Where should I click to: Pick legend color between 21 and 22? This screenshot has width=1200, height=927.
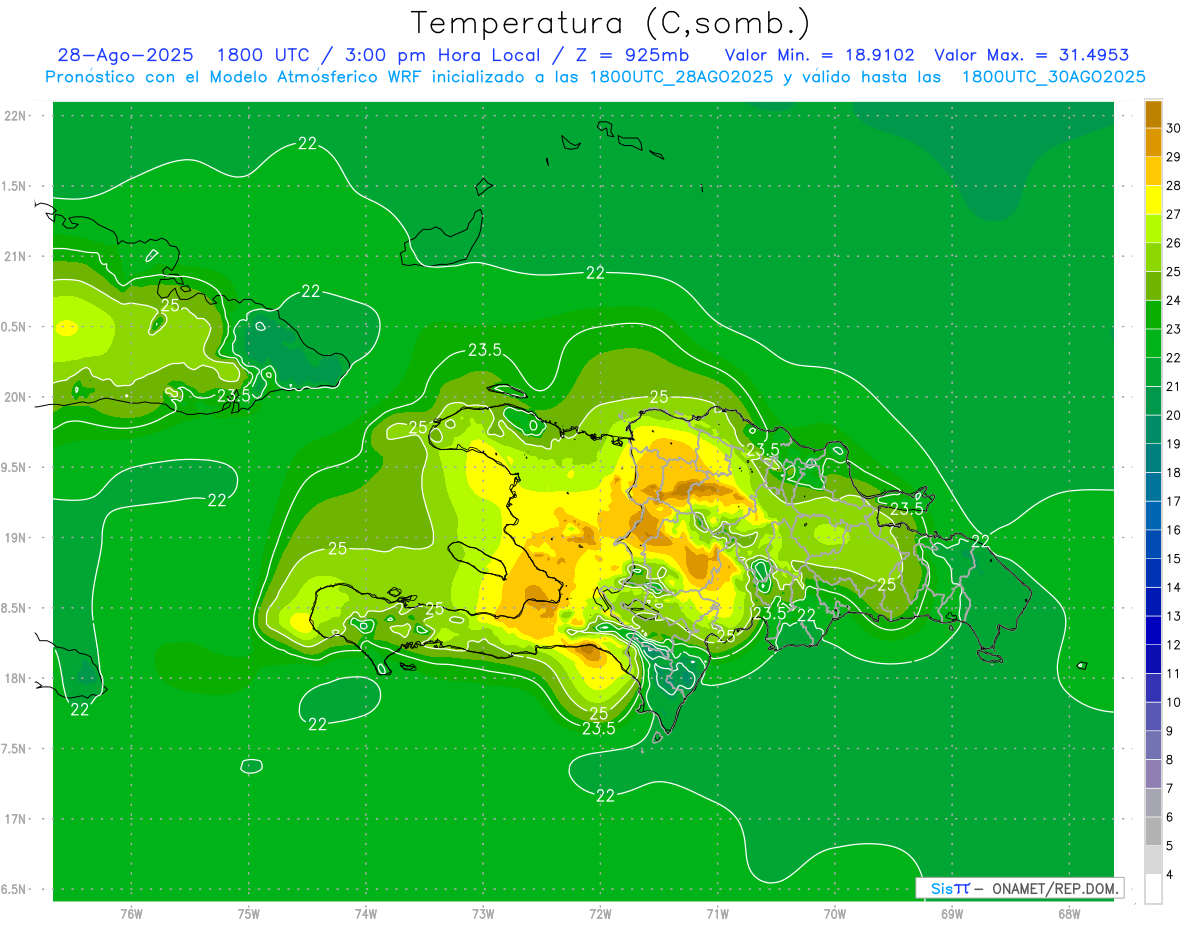pyautogui.click(x=1153, y=372)
